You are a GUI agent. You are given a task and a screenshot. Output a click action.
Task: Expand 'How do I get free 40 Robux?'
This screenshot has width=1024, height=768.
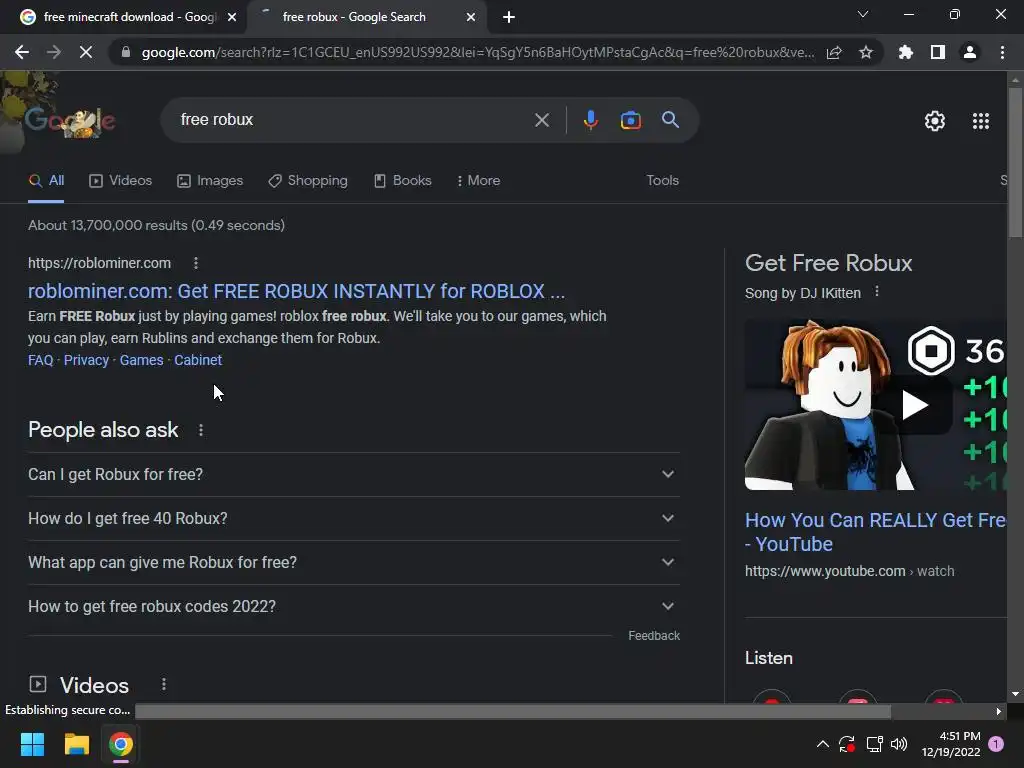pyautogui.click(x=353, y=519)
